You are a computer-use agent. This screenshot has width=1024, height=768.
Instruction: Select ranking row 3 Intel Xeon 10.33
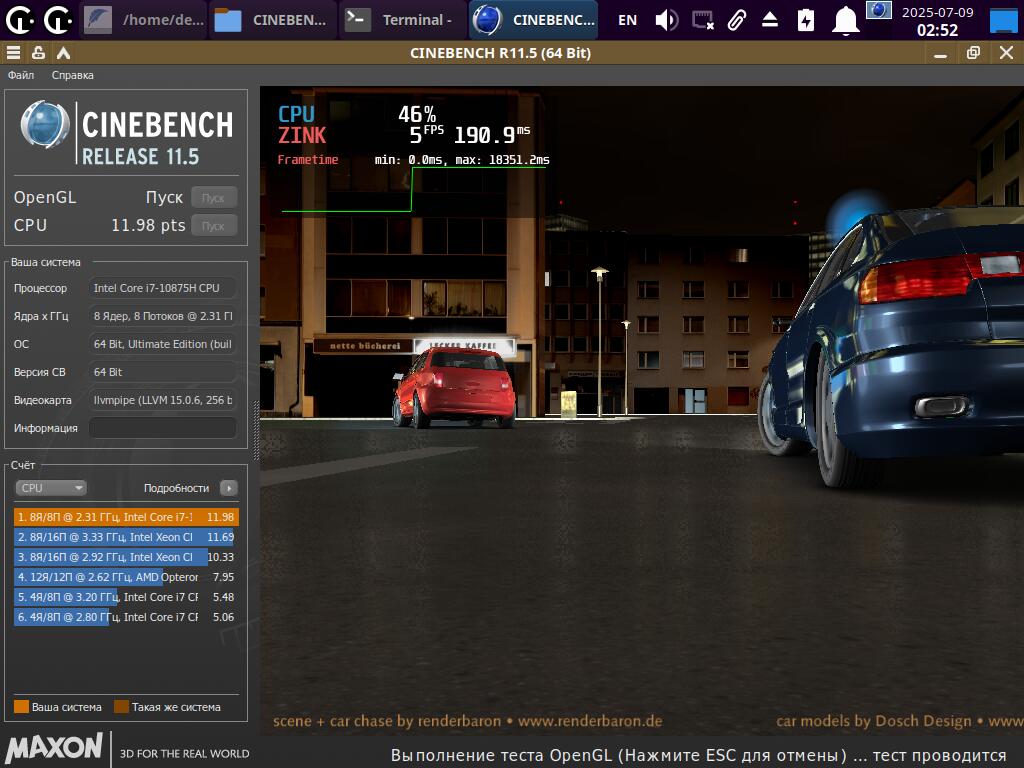pyautogui.click(x=126, y=557)
